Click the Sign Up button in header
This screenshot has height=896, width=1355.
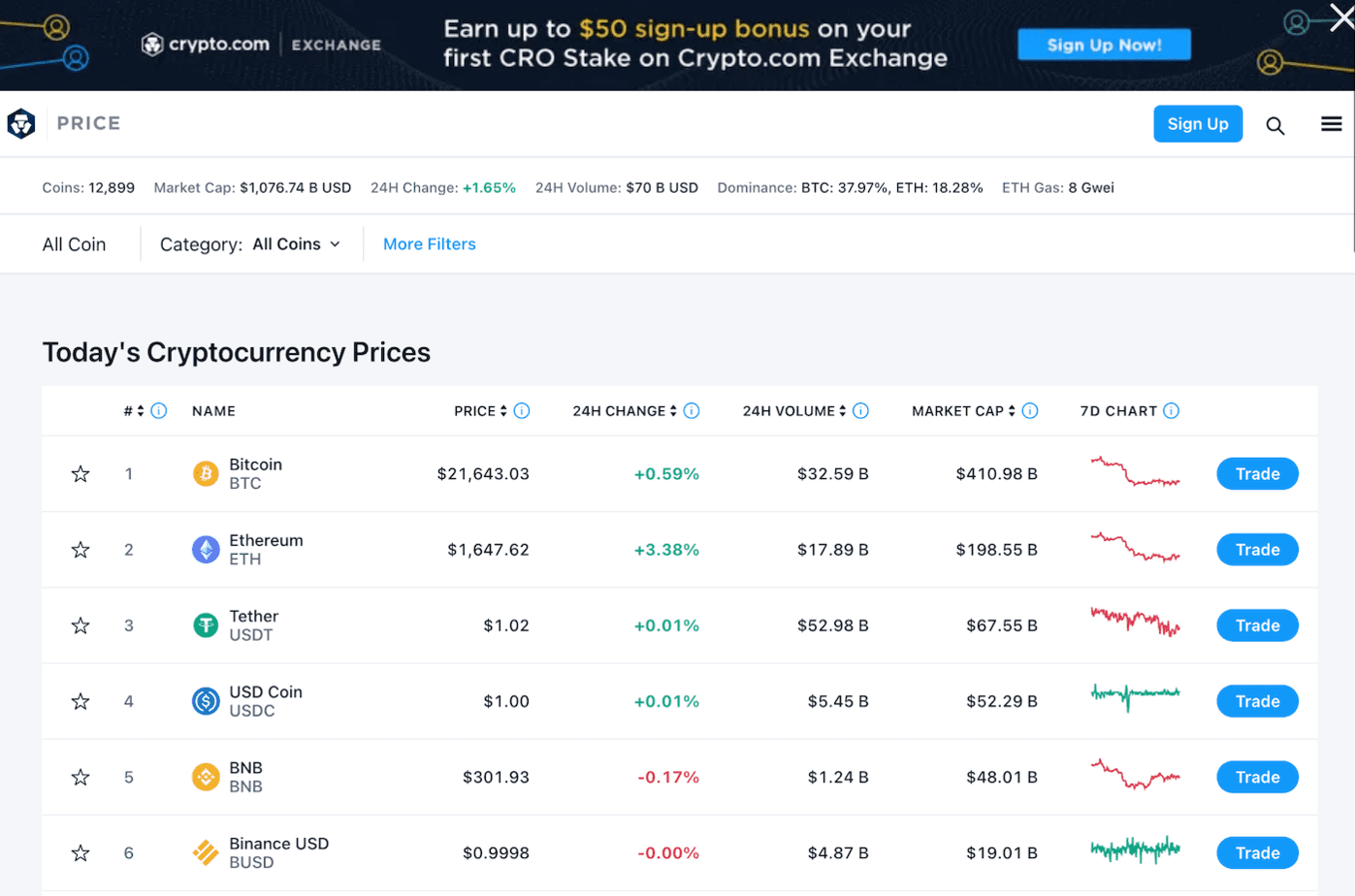coord(1198,123)
